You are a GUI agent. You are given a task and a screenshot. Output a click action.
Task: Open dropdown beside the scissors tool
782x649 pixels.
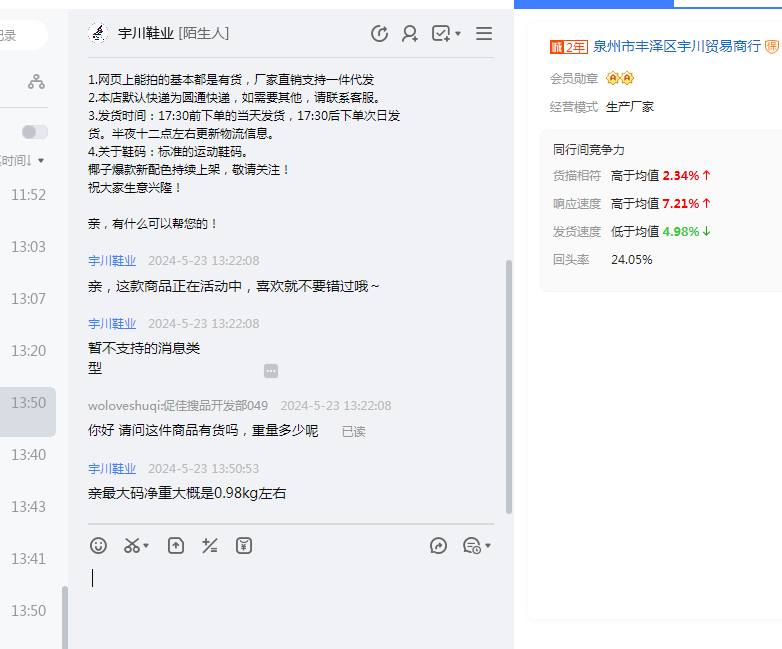point(147,546)
